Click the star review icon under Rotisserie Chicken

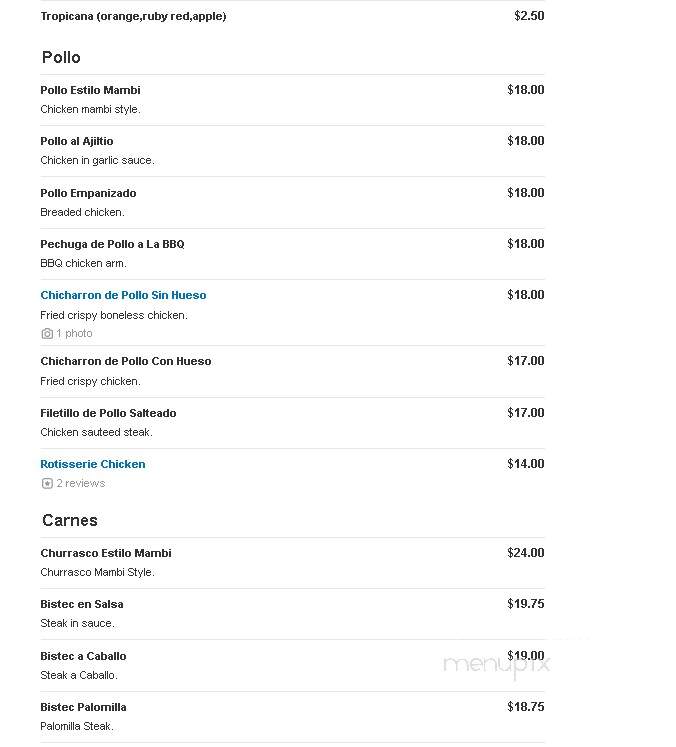[x=47, y=484]
